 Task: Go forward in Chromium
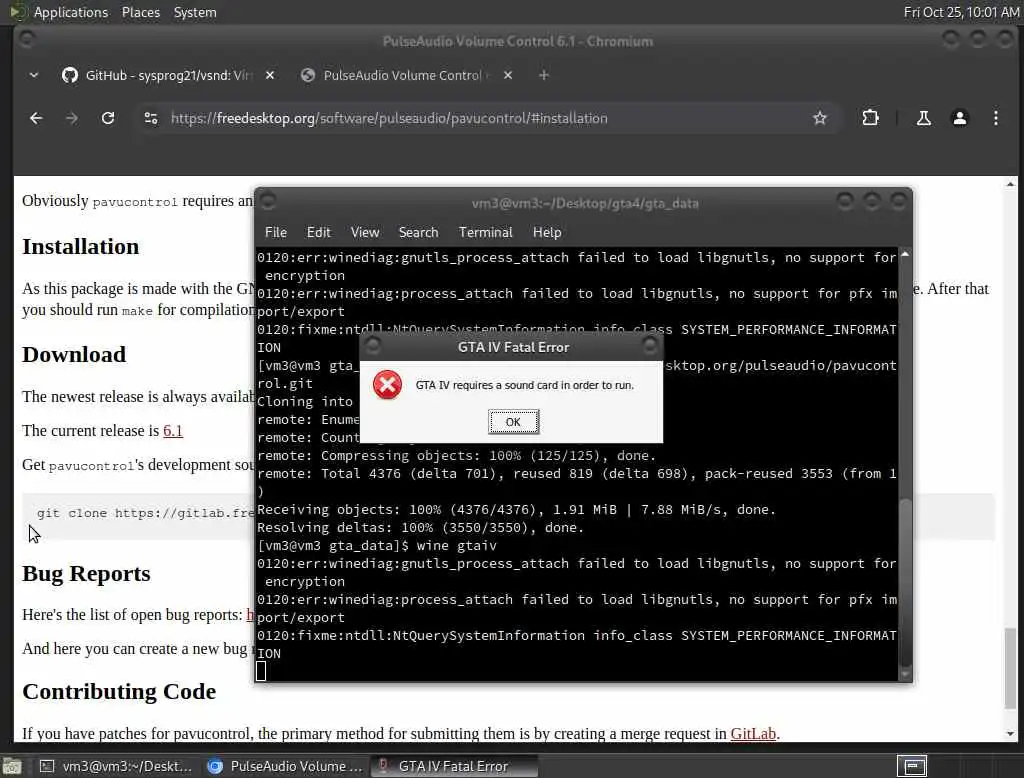point(72,118)
